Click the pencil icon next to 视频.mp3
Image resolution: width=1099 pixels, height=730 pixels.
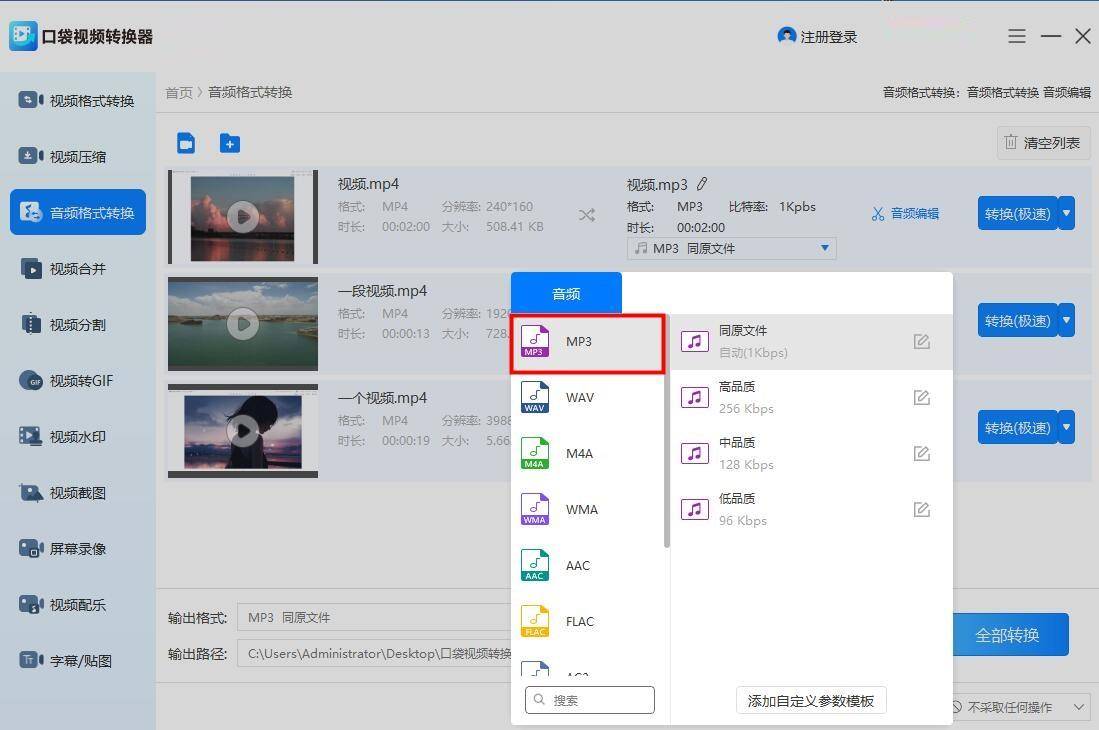tap(702, 184)
